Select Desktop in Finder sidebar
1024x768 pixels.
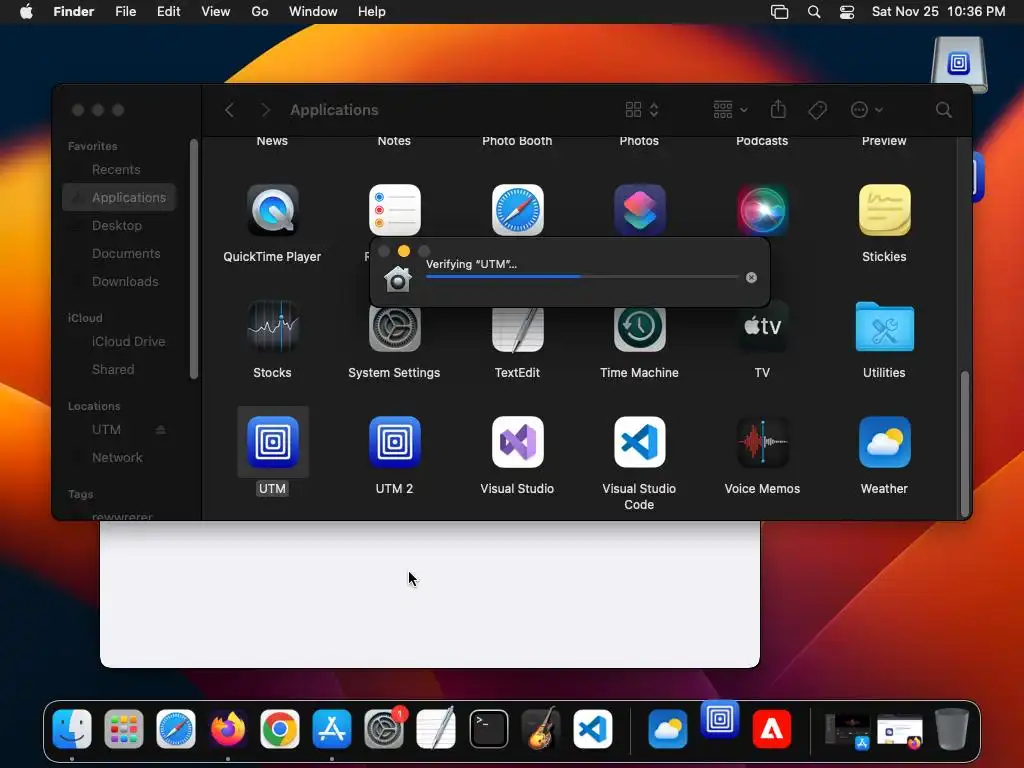(119, 225)
